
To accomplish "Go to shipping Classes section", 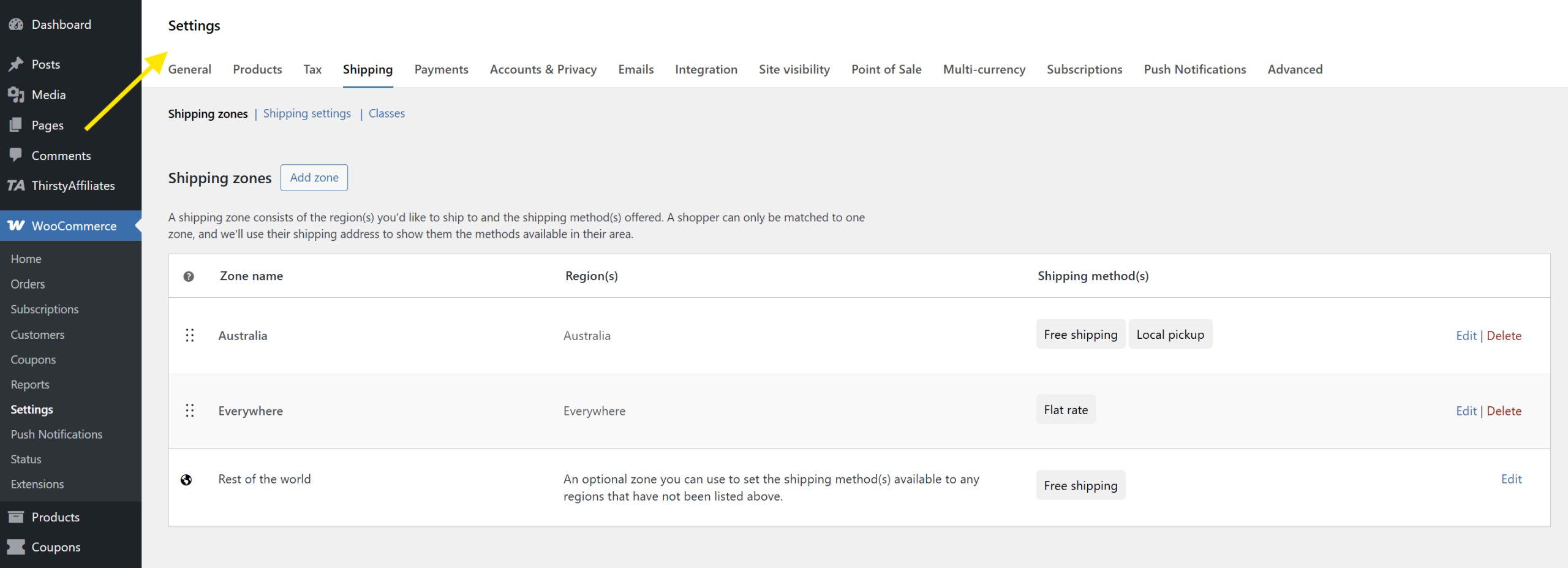I will [x=386, y=114].
